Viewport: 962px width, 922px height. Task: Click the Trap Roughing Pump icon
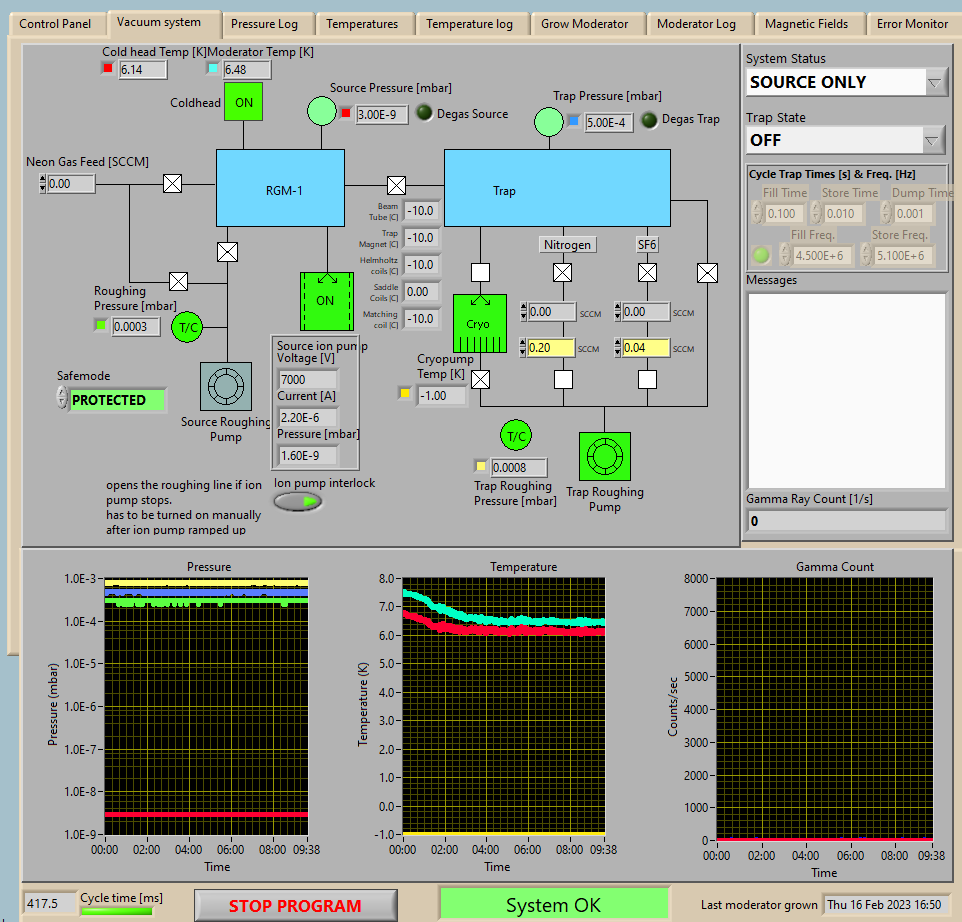604,457
